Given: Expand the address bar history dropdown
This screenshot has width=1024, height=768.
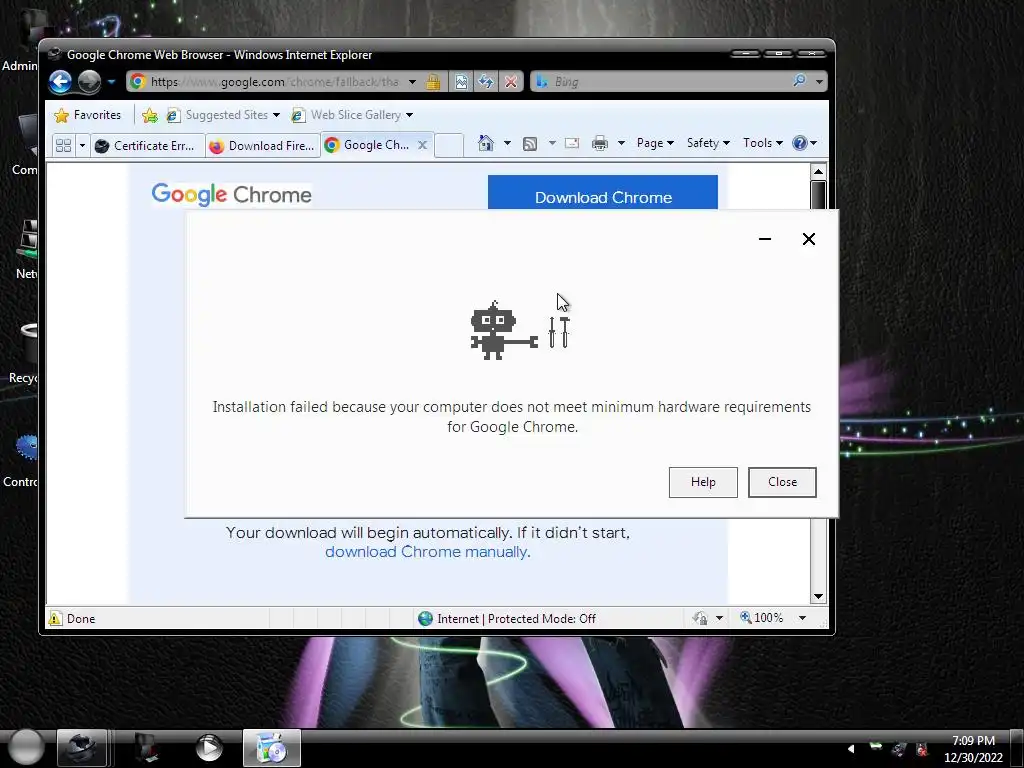Looking at the screenshot, I should tap(412, 82).
